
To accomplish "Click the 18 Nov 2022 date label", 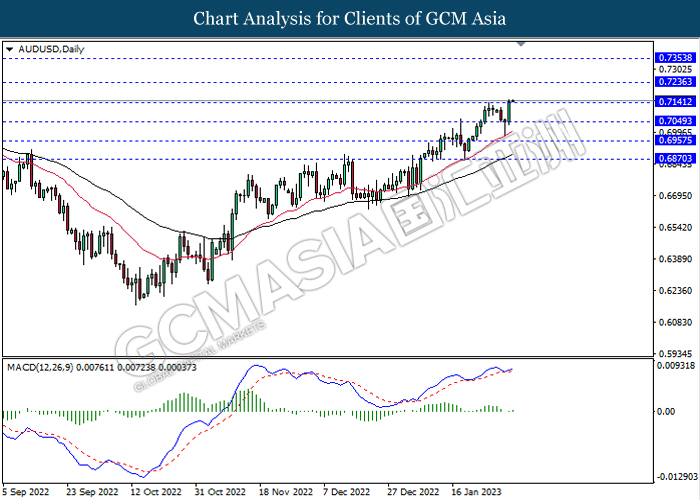I will click(x=286, y=492).
